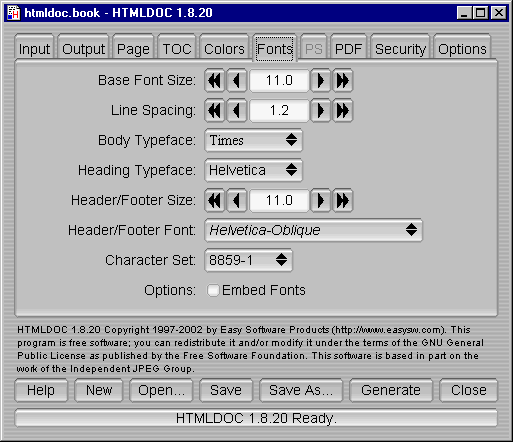Open the Body Typeface dropdown
The image size is (513, 442).
pyautogui.click(x=253, y=140)
